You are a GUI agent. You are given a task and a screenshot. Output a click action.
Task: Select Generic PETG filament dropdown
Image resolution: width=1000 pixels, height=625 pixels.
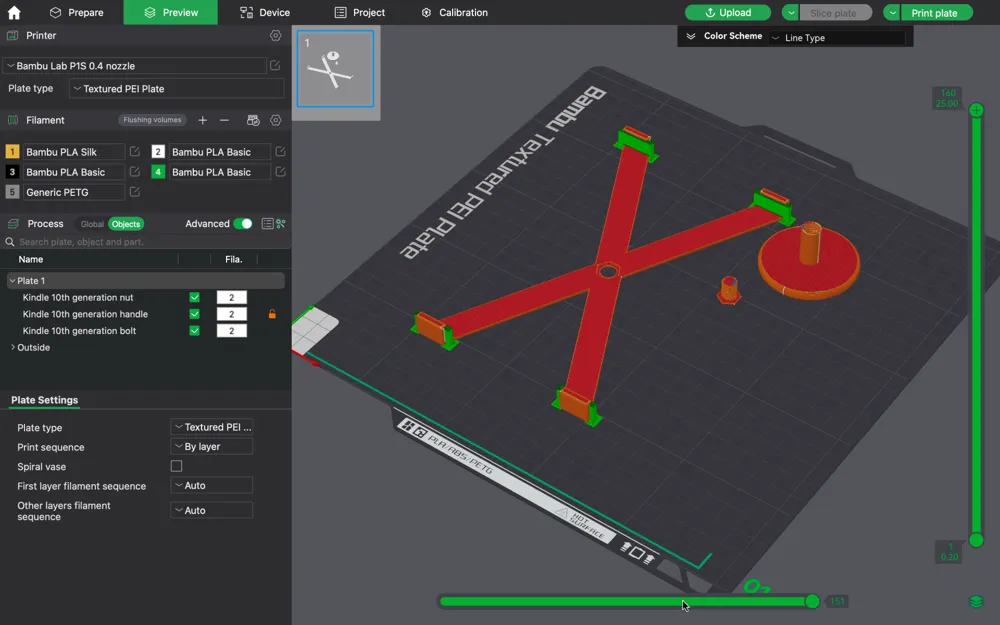pos(74,192)
